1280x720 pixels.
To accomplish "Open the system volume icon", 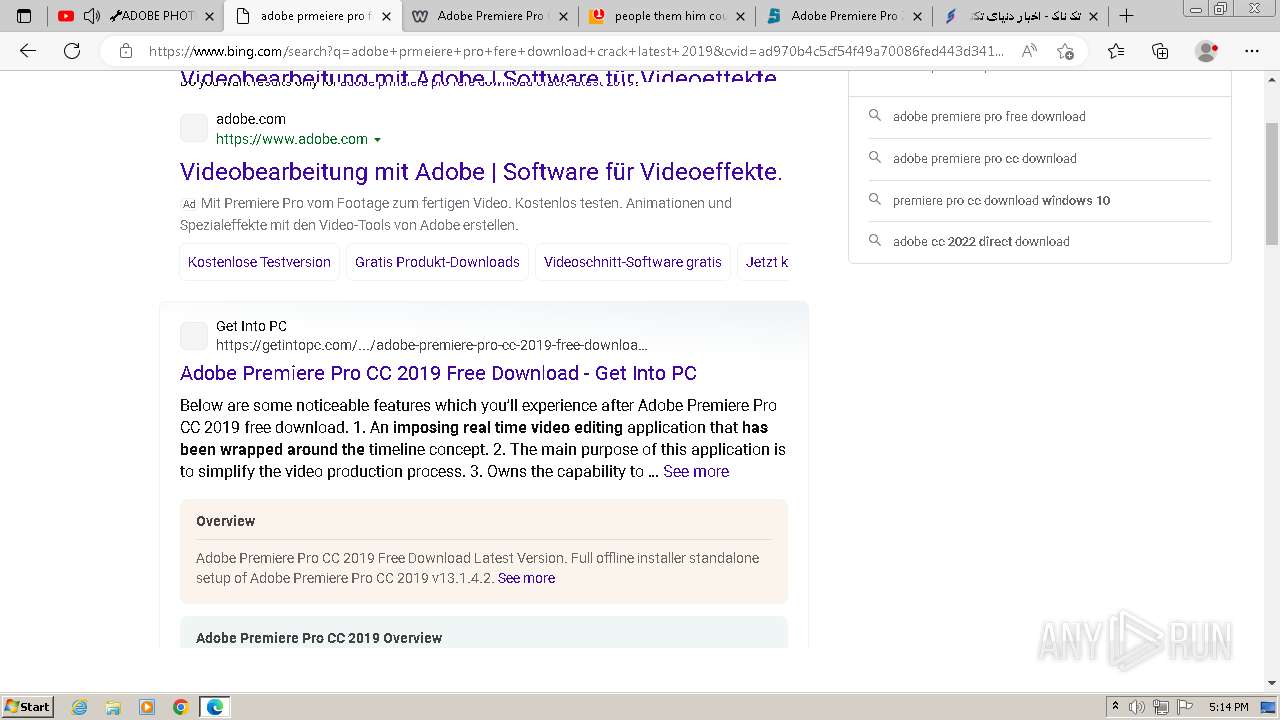I will pos(1137,707).
